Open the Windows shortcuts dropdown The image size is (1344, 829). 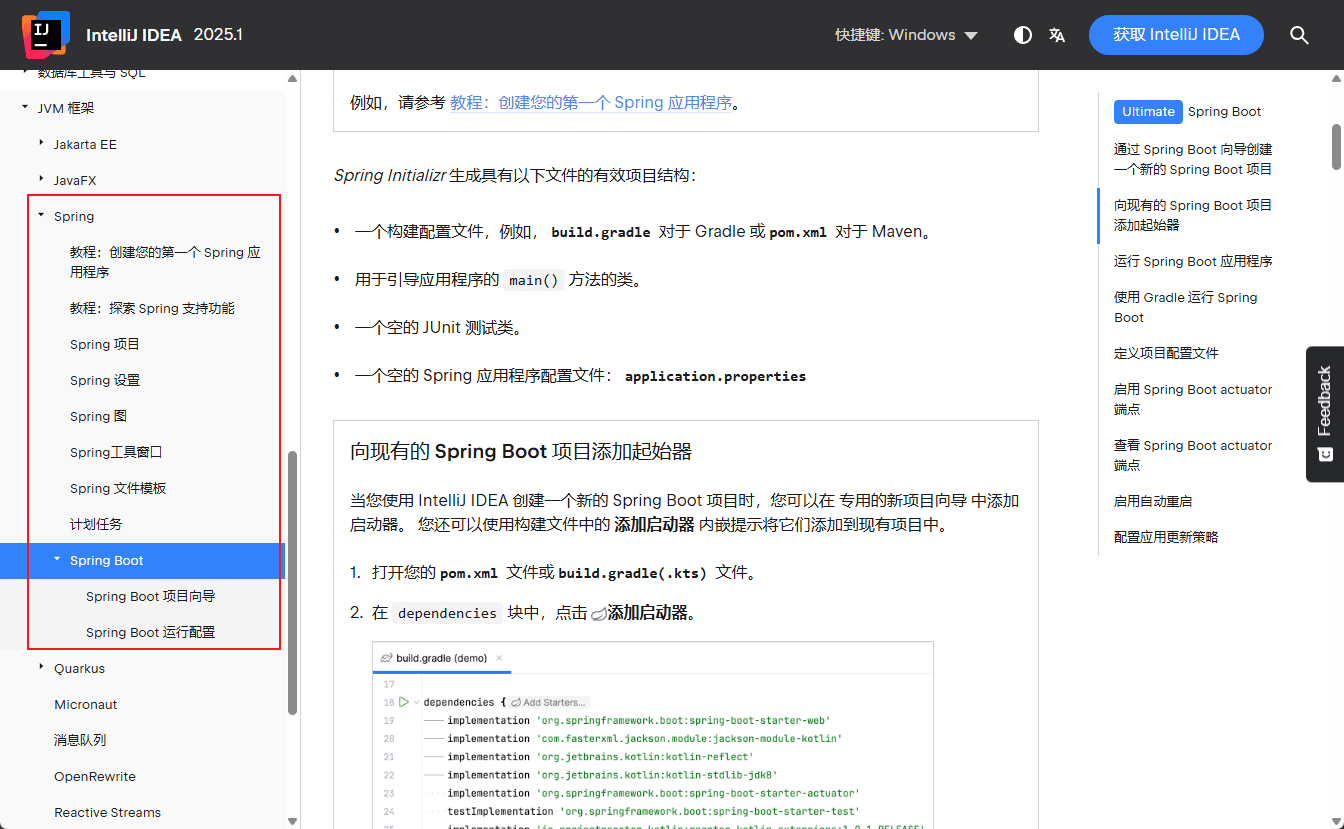[907, 35]
